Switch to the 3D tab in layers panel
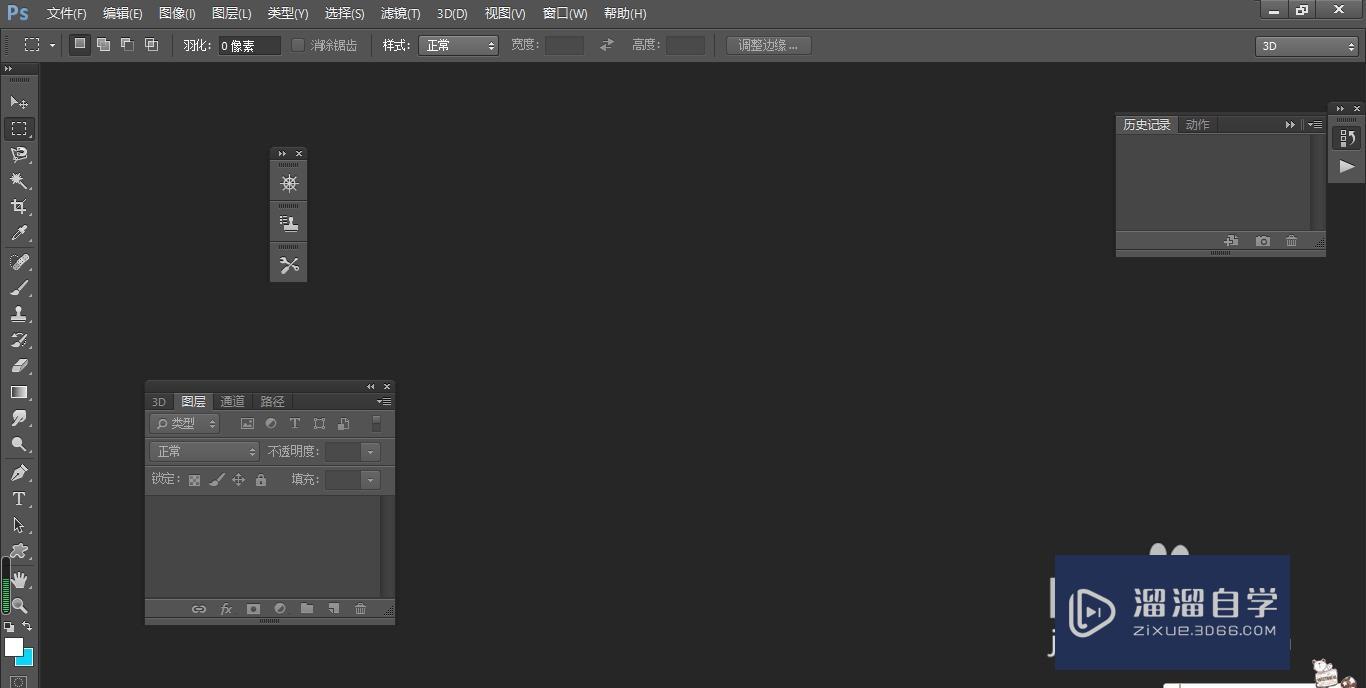 tap(159, 401)
